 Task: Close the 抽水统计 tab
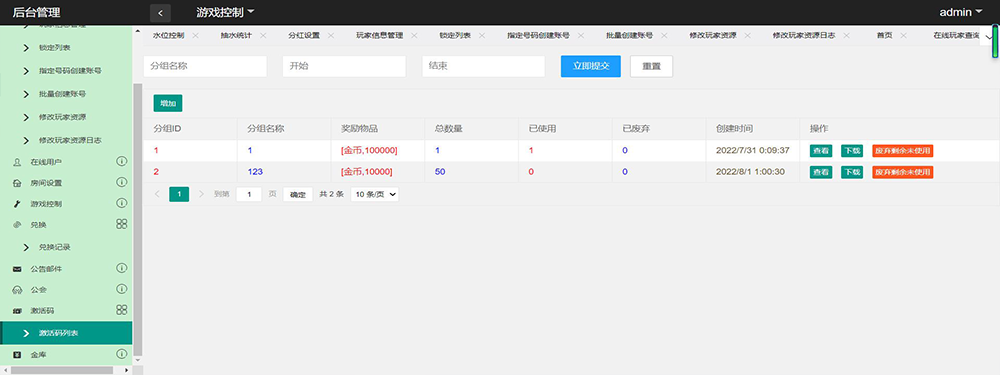coord(263,36)
